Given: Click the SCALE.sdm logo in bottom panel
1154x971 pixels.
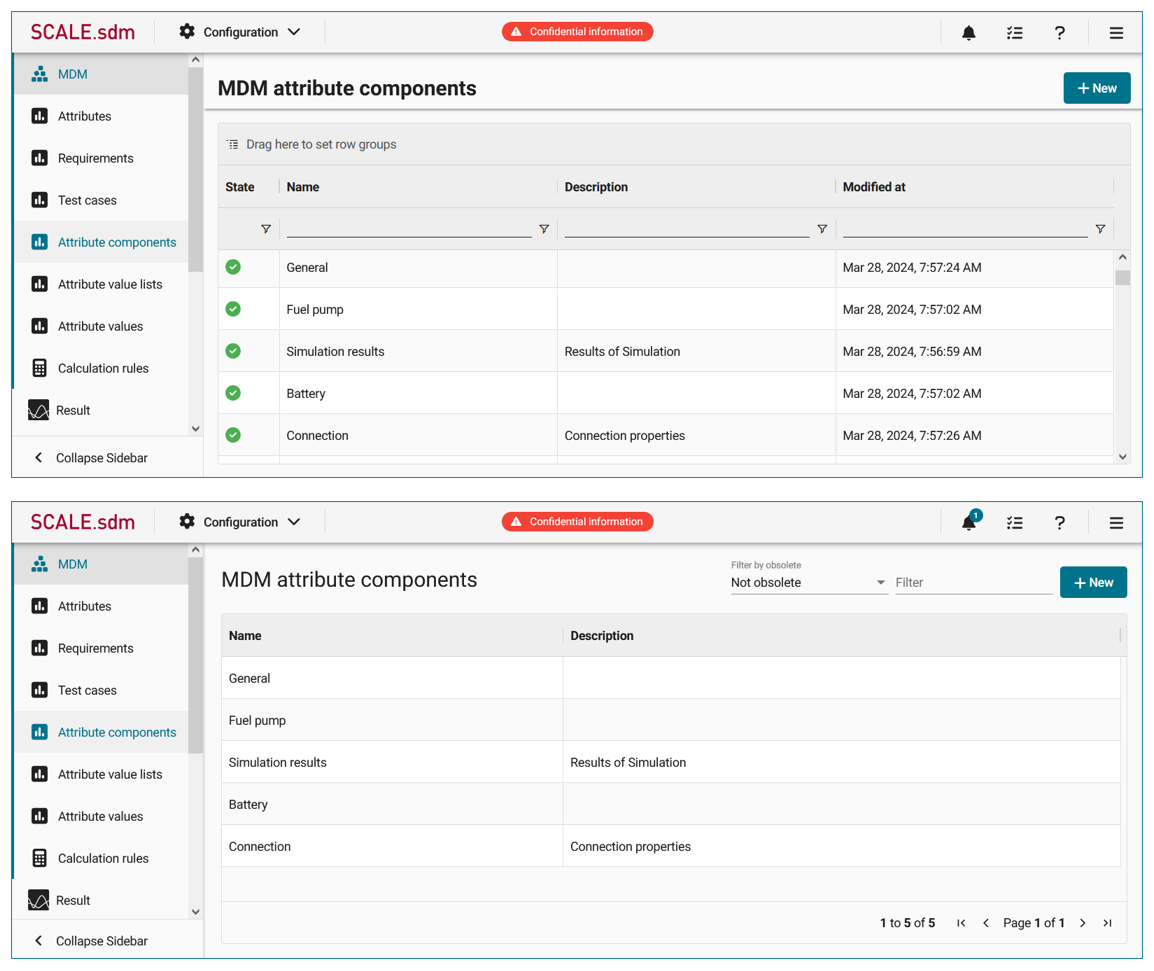Looking at the screenshot, I should tap(82, 522).
